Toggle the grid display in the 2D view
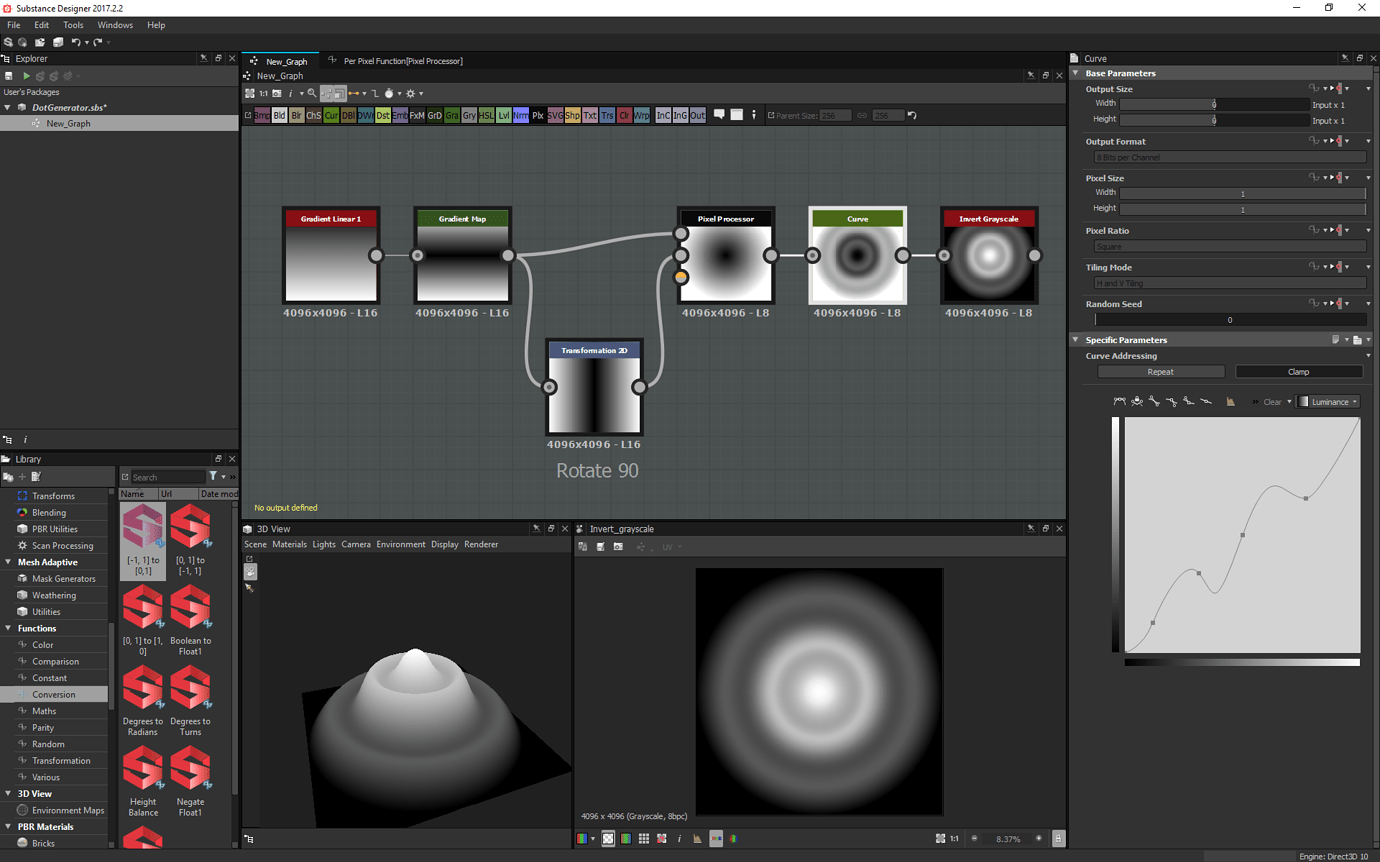This screenshot has height=862, width=1380. (644, 838)
